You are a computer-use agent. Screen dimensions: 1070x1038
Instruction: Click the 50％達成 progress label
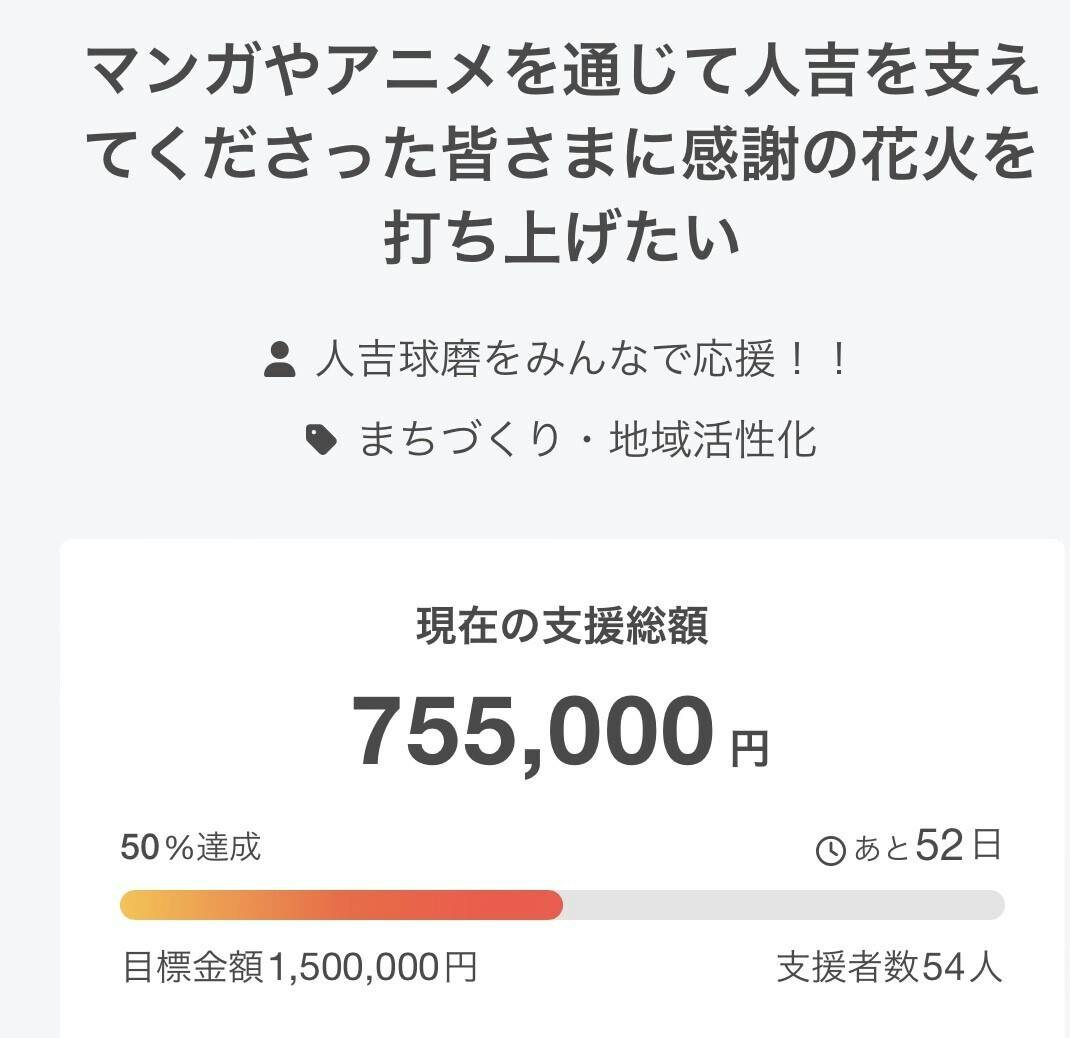(190, 848)
